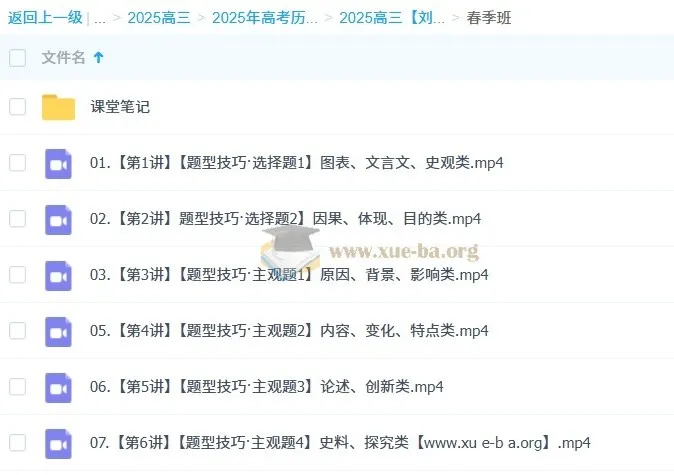Expand the collapsed '...' breadcrumb path

(100, 17)
